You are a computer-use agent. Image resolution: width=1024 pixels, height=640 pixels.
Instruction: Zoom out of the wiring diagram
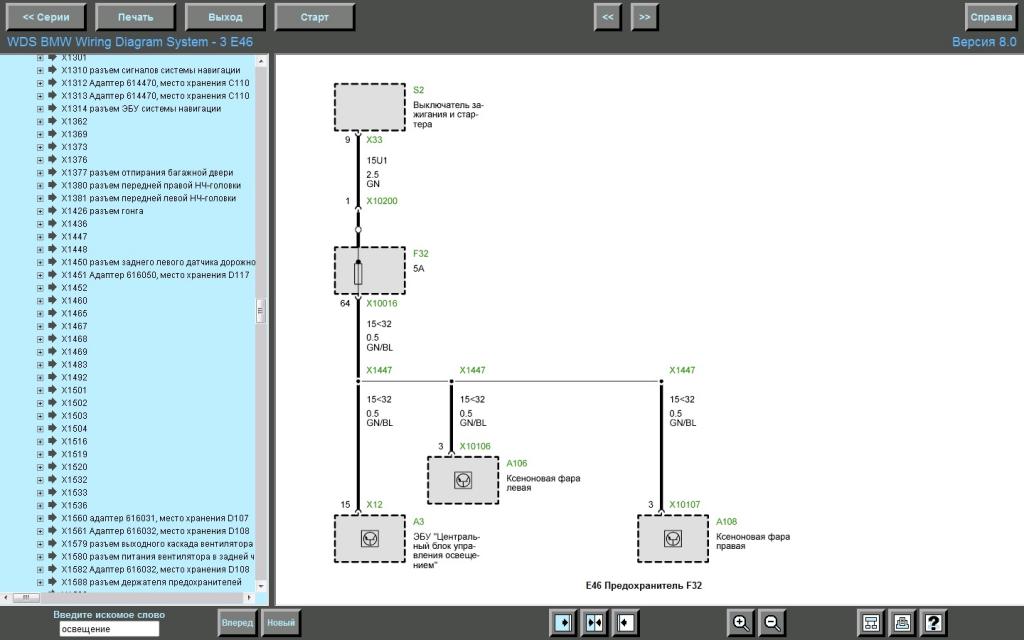[772, 622]
